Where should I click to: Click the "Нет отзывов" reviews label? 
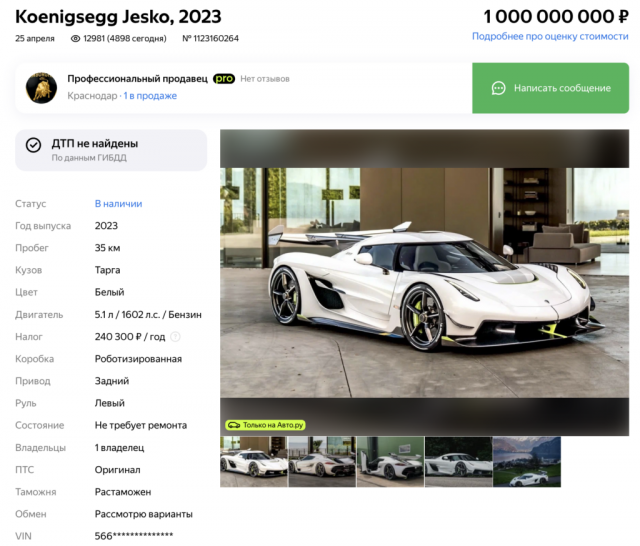[x=264, y=79]
